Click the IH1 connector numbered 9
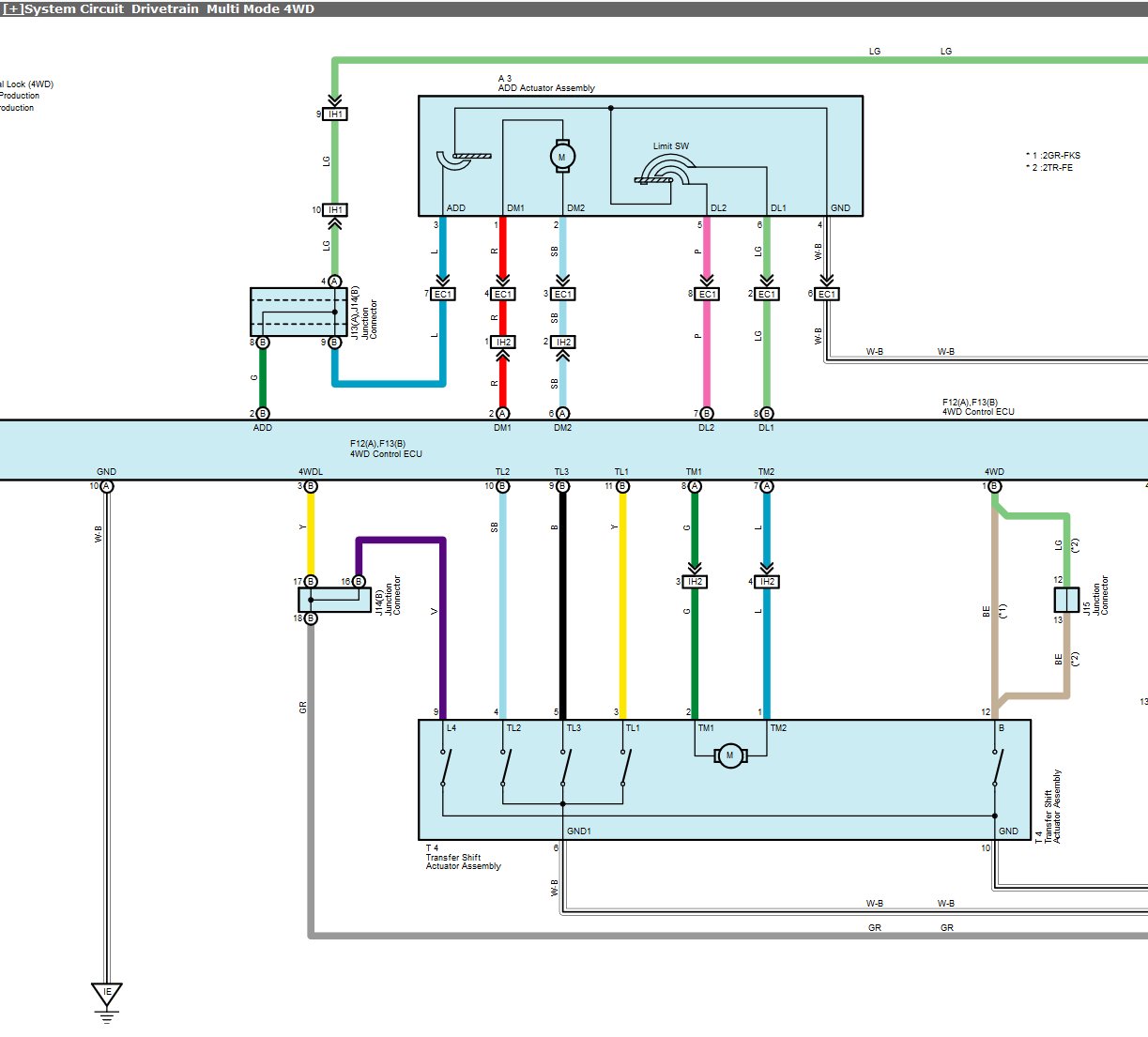The width and height of the screenshot is (1148, 1037). tap(335, 114)
